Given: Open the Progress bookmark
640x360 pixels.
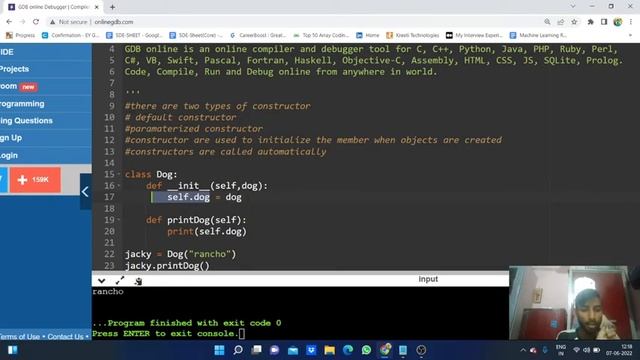Looking at the screenshot, I should (x=20, y=36).
